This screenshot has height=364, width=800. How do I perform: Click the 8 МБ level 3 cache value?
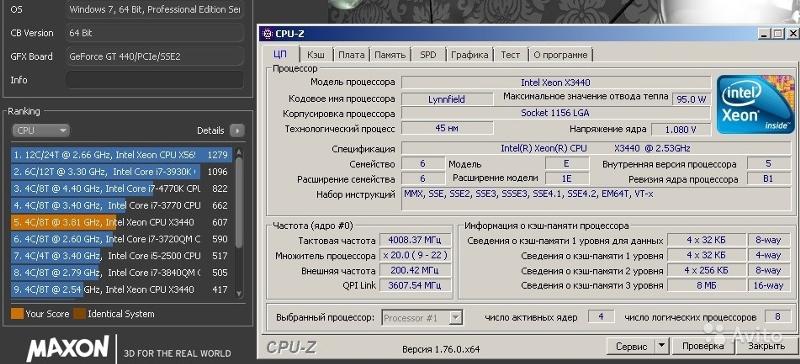pos(706,285)
